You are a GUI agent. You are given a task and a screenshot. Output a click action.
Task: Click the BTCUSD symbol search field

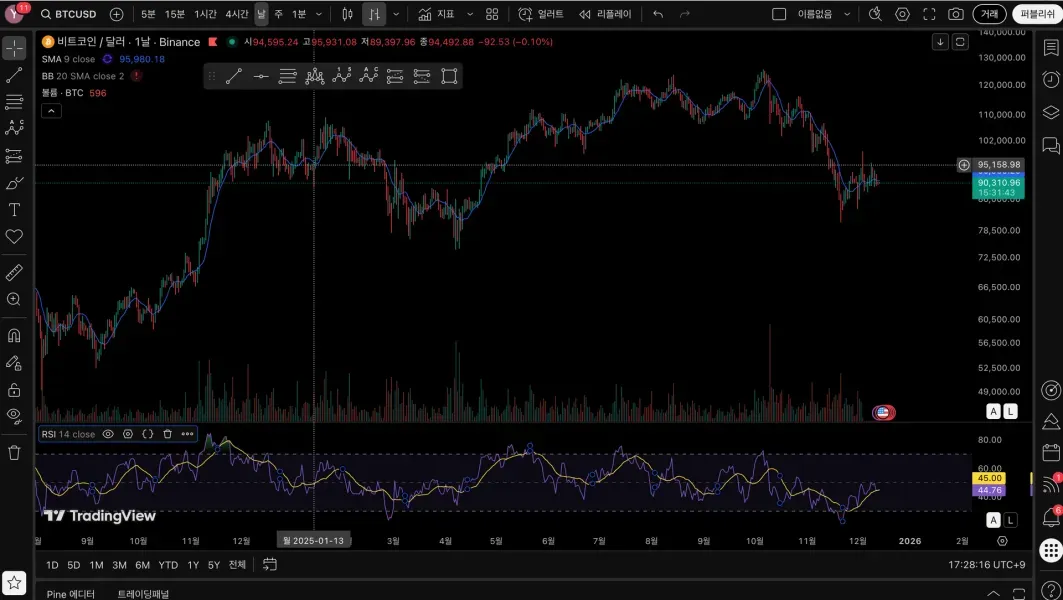tap(75, 14)
